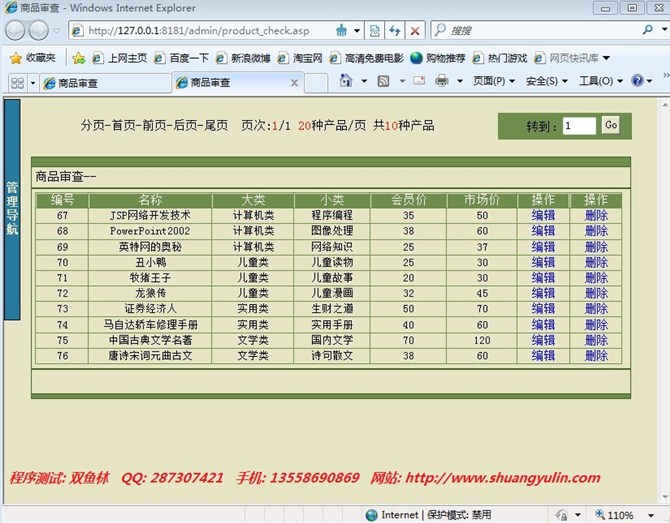Open the 收藏夹 favorites star button
This screenshot has height=523, width=670.
[x=33, y=58]
